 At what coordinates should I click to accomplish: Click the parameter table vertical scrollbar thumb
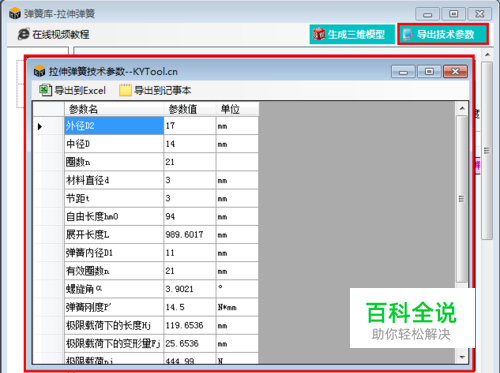click(x=462, y=199)
